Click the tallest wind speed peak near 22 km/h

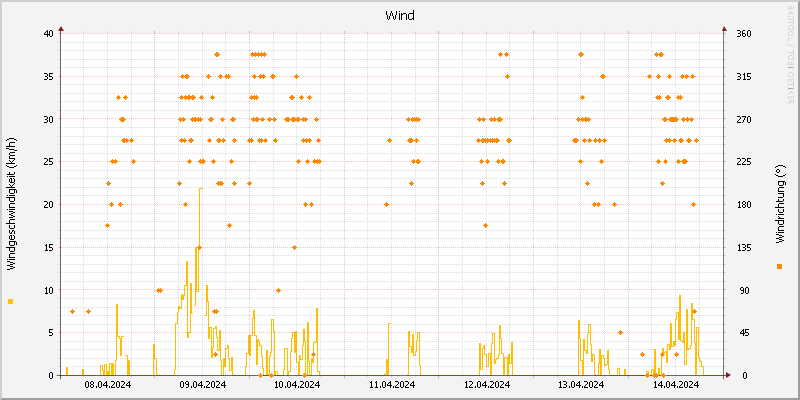click(x=201, y=188)
